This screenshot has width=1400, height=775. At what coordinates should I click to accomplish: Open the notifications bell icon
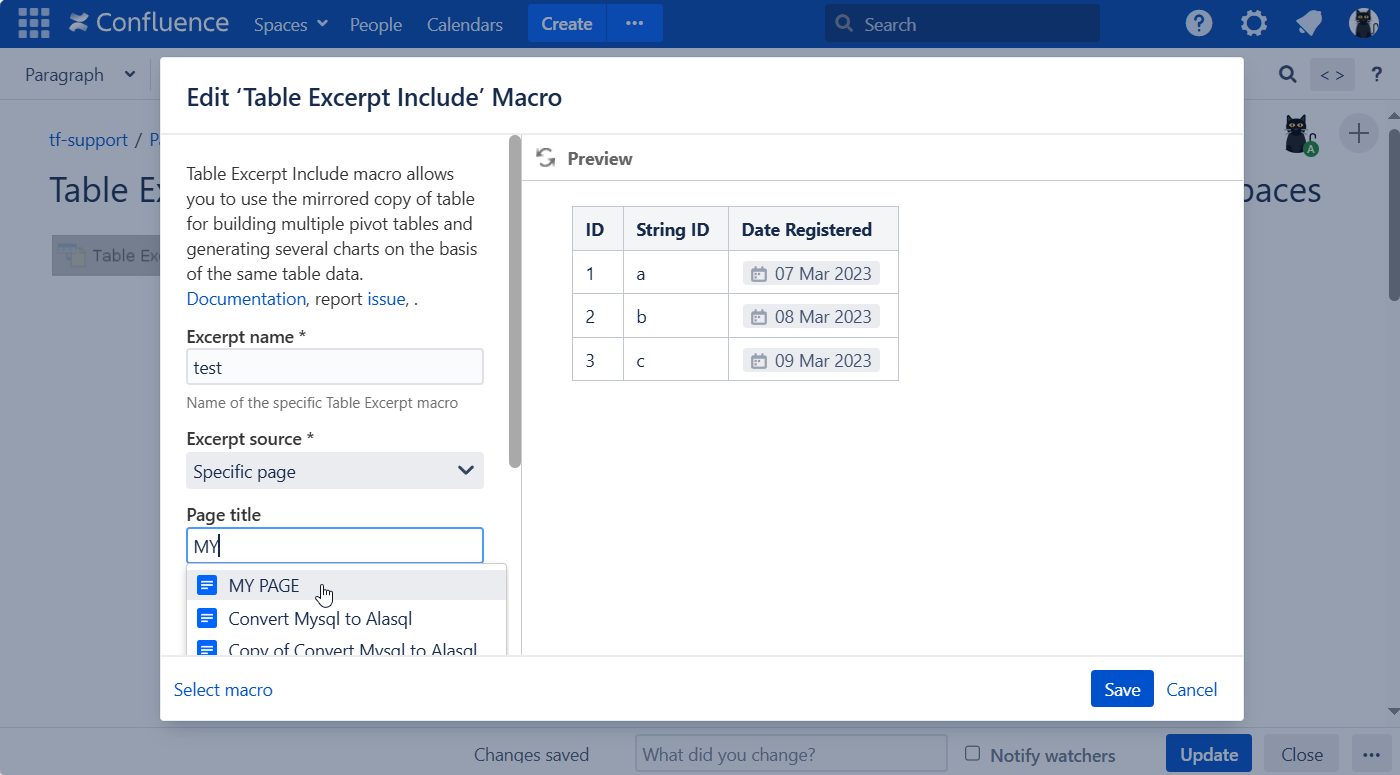pos(1309,24)
